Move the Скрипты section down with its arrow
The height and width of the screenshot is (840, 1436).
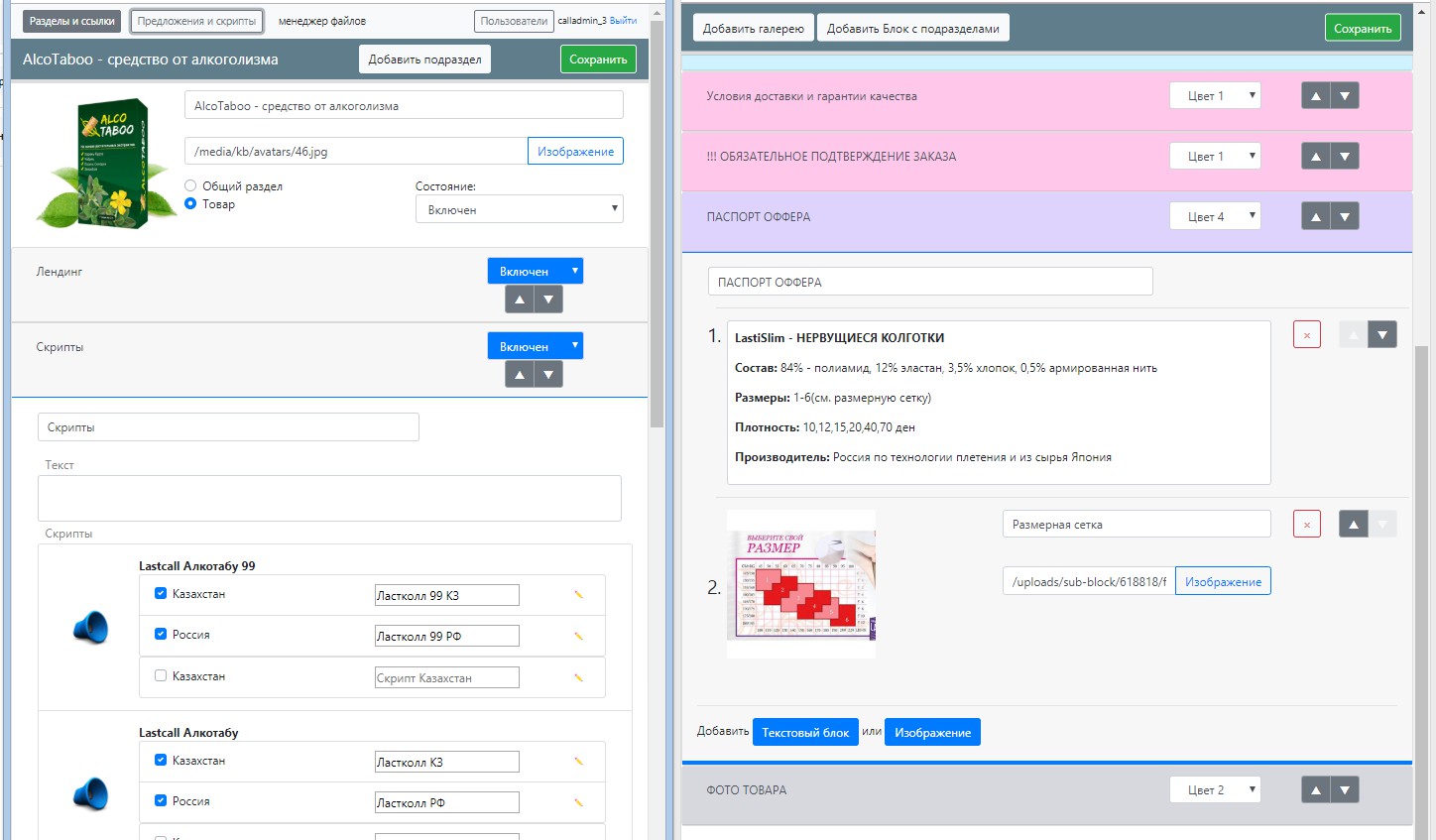click(x=548, y=374)
